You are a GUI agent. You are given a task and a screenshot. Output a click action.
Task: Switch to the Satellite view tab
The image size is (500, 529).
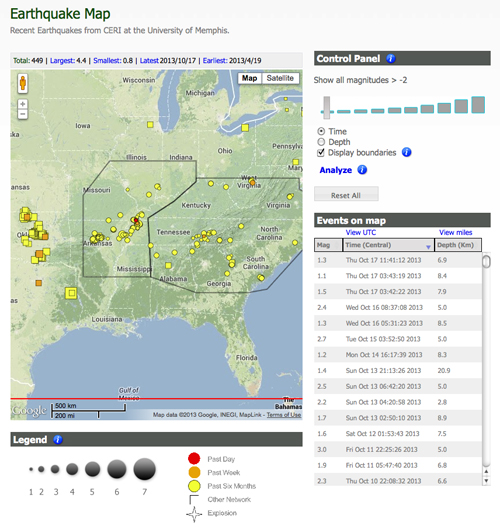coord(280,78)
